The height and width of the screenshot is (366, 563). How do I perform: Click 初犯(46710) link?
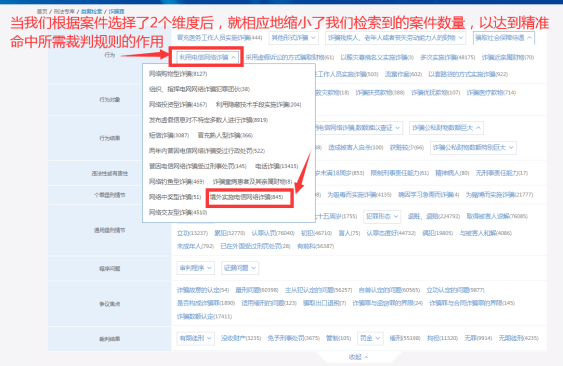point(316,233)
